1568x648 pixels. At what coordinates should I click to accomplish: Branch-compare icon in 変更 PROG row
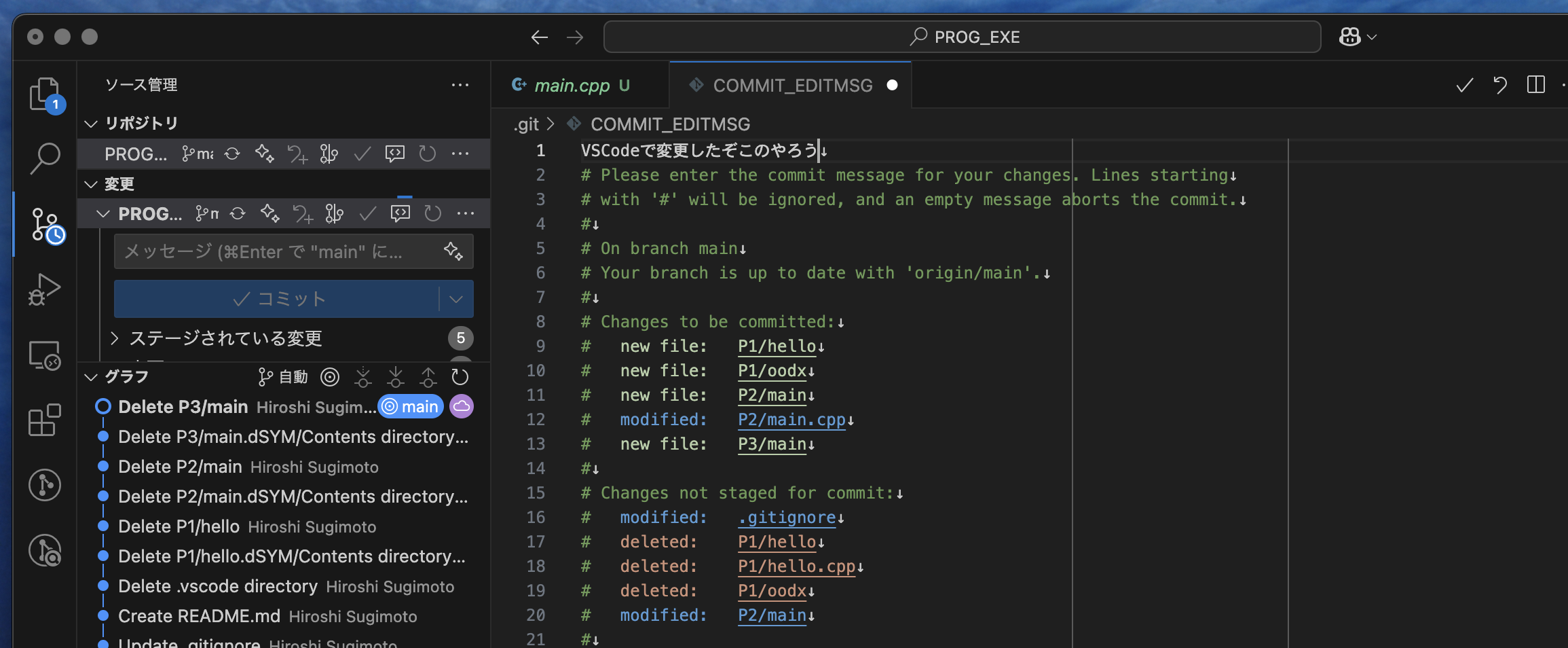pos(335,214)
